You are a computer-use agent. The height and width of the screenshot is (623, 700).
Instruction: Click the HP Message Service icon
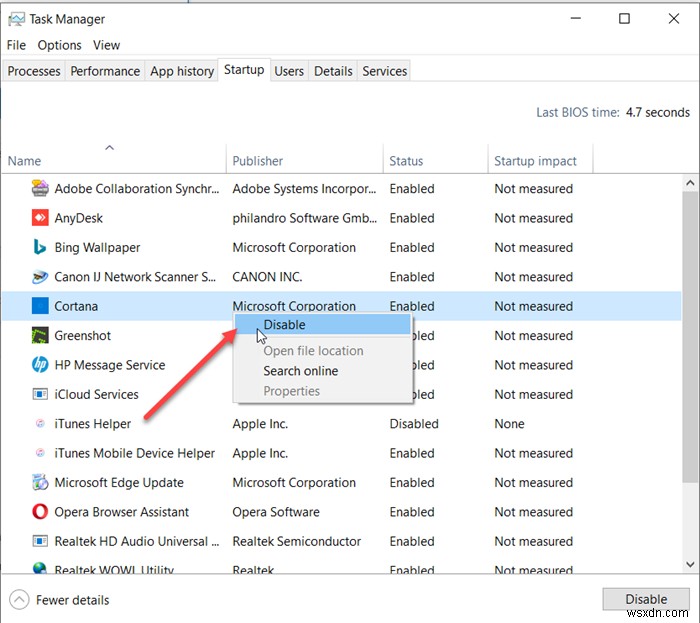point(40,365)
